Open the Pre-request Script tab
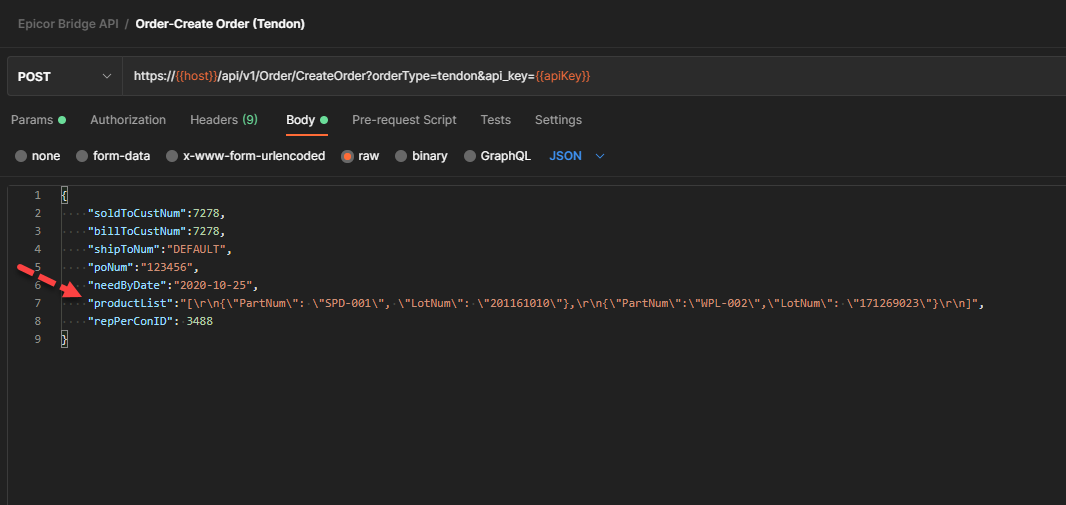The height and width of the screenshot is (505, 1066). [404, 120]
